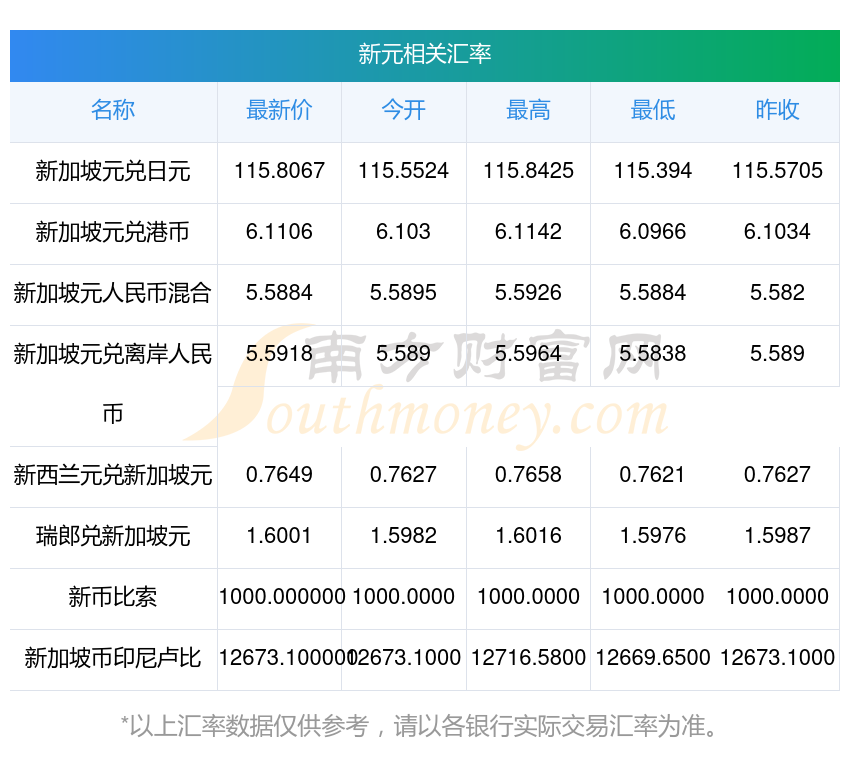Click the 新西兰元兑新加坡元 row name

click(x=113, y=475)
